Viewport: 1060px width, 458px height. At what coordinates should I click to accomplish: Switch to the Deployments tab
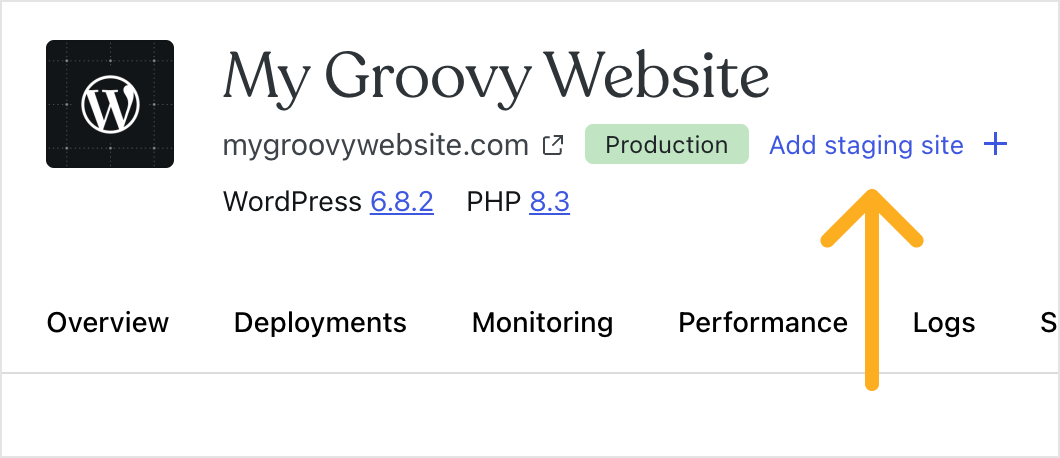pyautogui.click(x=320, y=323)
